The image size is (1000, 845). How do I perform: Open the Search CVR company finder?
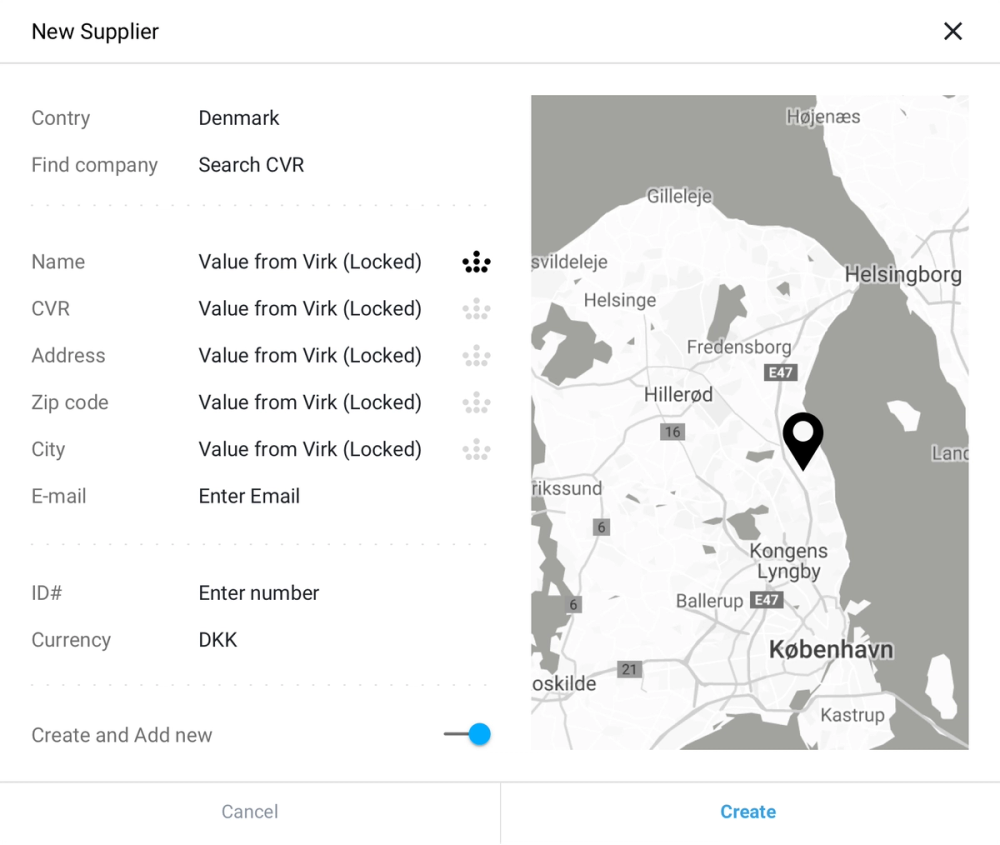[x=251, y=164]
